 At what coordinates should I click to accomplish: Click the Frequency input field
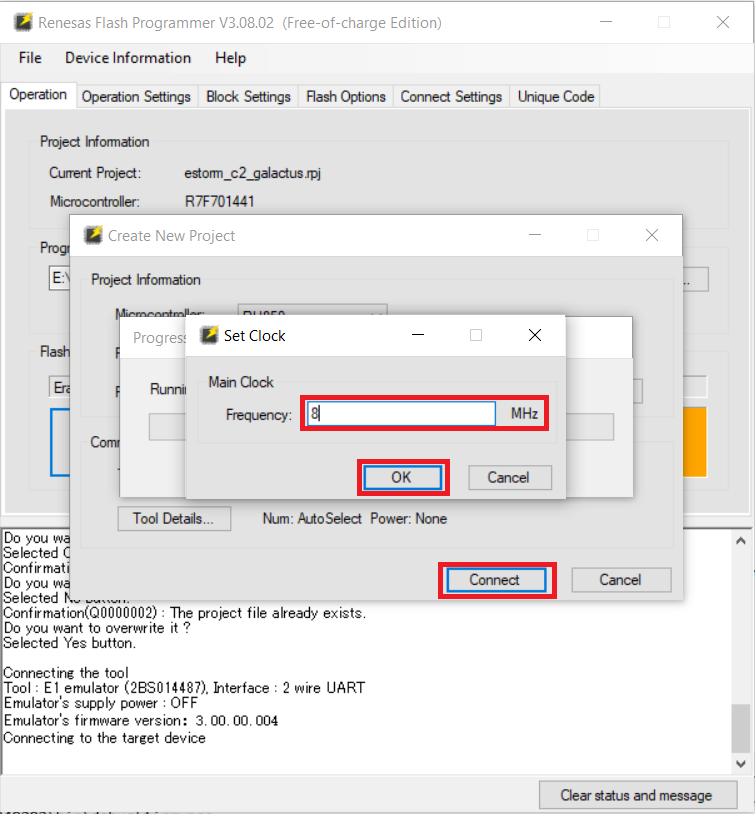401,414
